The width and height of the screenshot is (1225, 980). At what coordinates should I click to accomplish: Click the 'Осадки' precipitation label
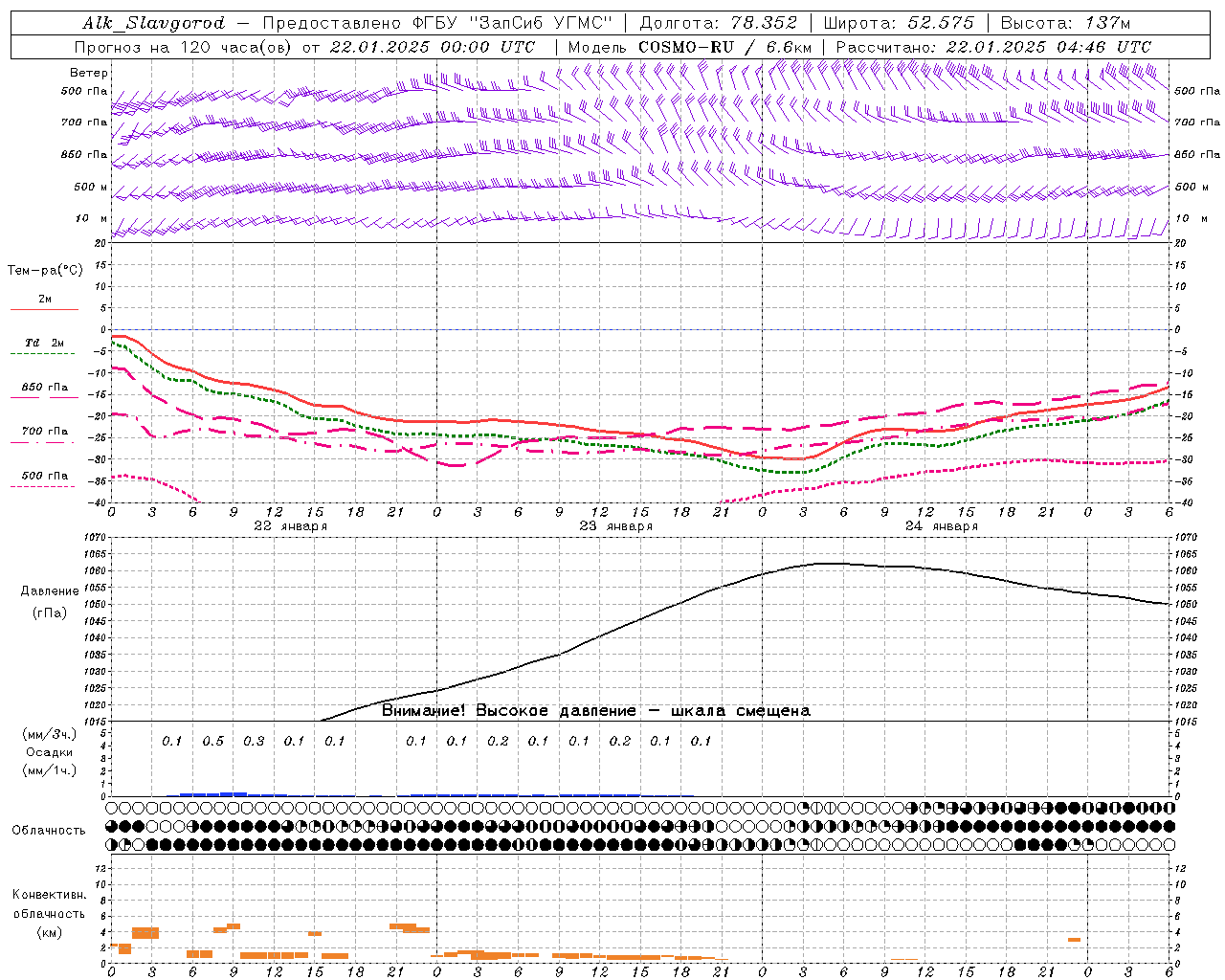coord(50,752)
